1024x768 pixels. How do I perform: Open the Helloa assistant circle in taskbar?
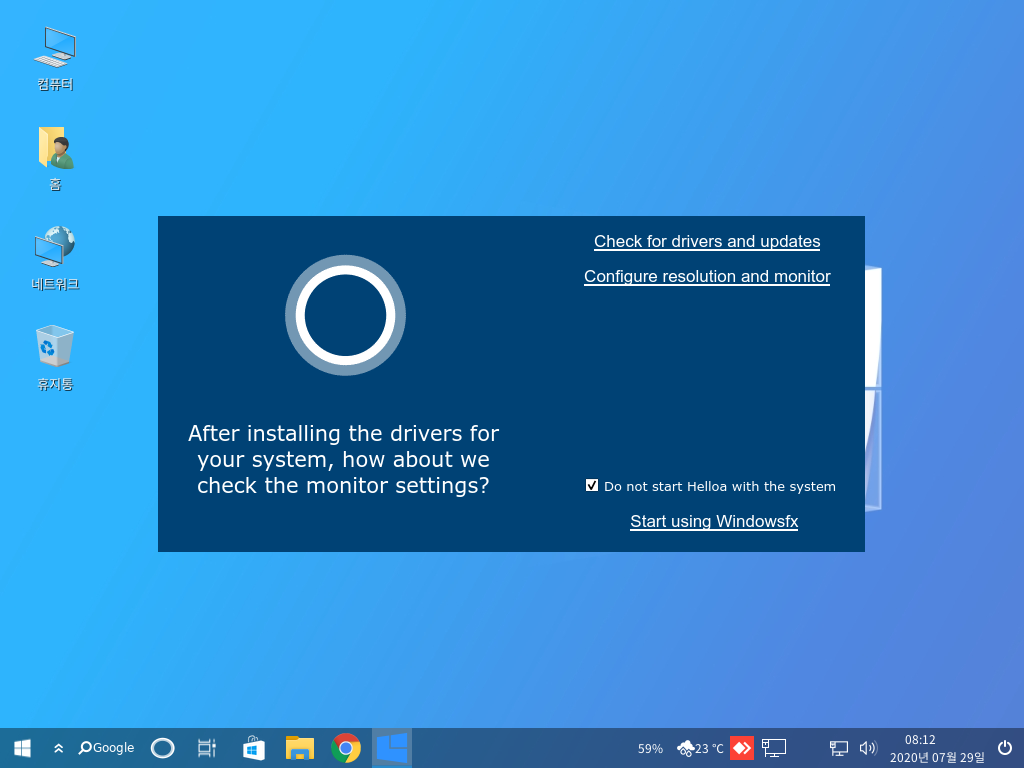click(163, 748)
